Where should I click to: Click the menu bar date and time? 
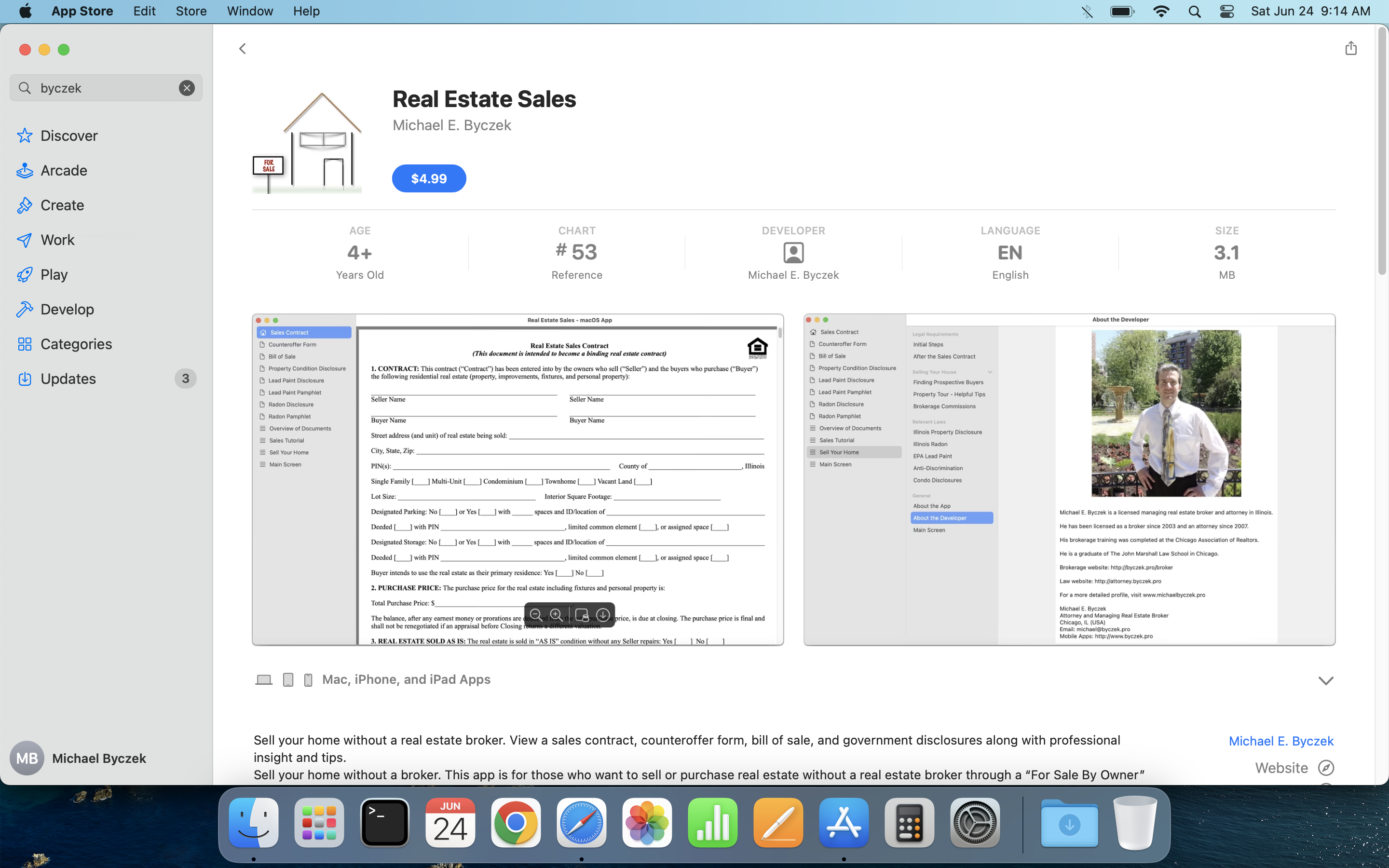(x=1310, y=11)
